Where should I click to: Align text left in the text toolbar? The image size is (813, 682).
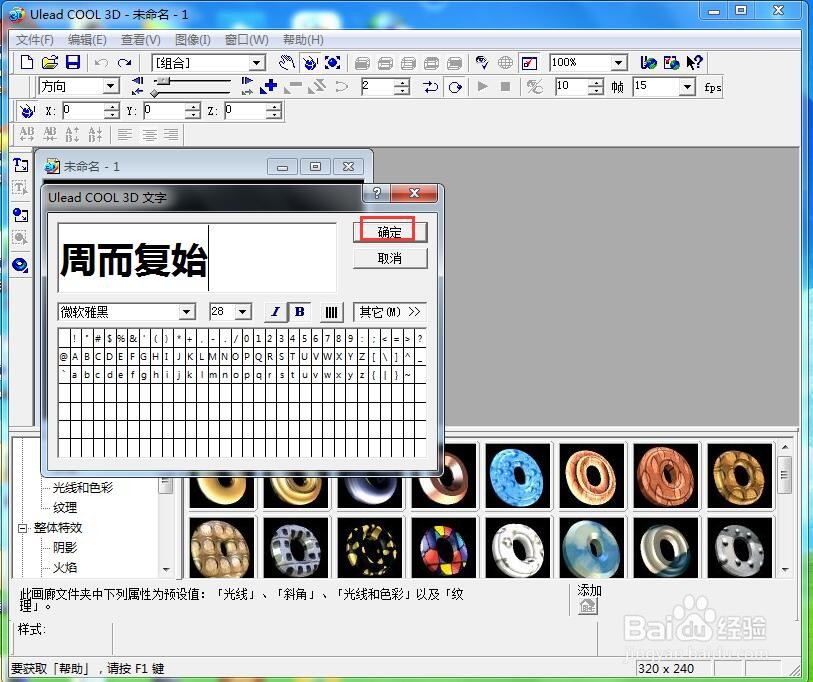124,135
